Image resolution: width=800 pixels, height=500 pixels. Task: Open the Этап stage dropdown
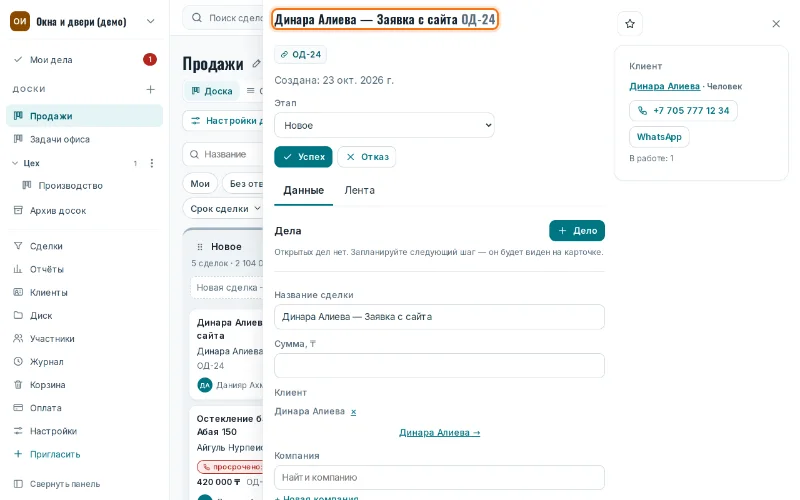pos(384,125)
